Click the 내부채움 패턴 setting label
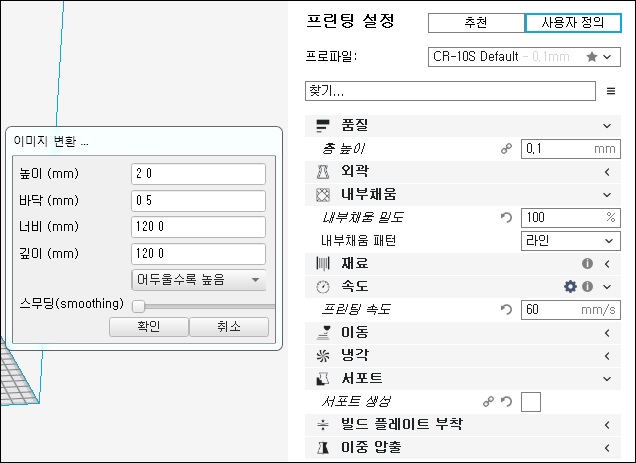The width and height of the screenshot is (636, 463). 359,241
